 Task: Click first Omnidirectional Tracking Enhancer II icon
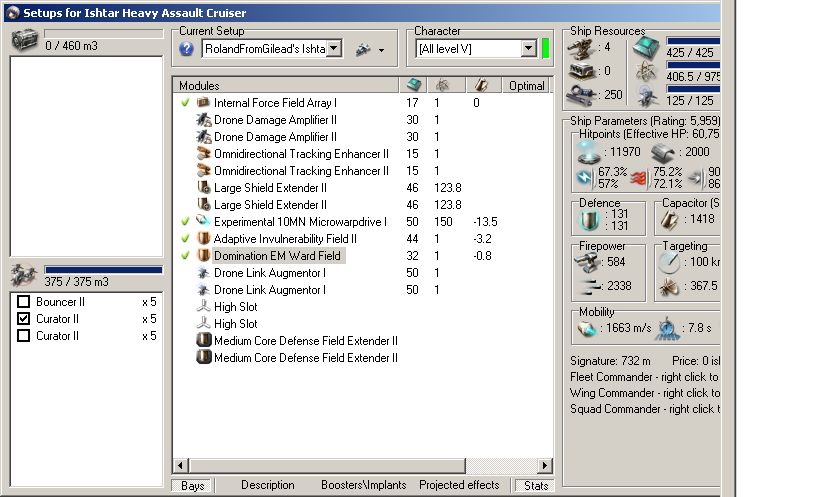pos(203,154)
